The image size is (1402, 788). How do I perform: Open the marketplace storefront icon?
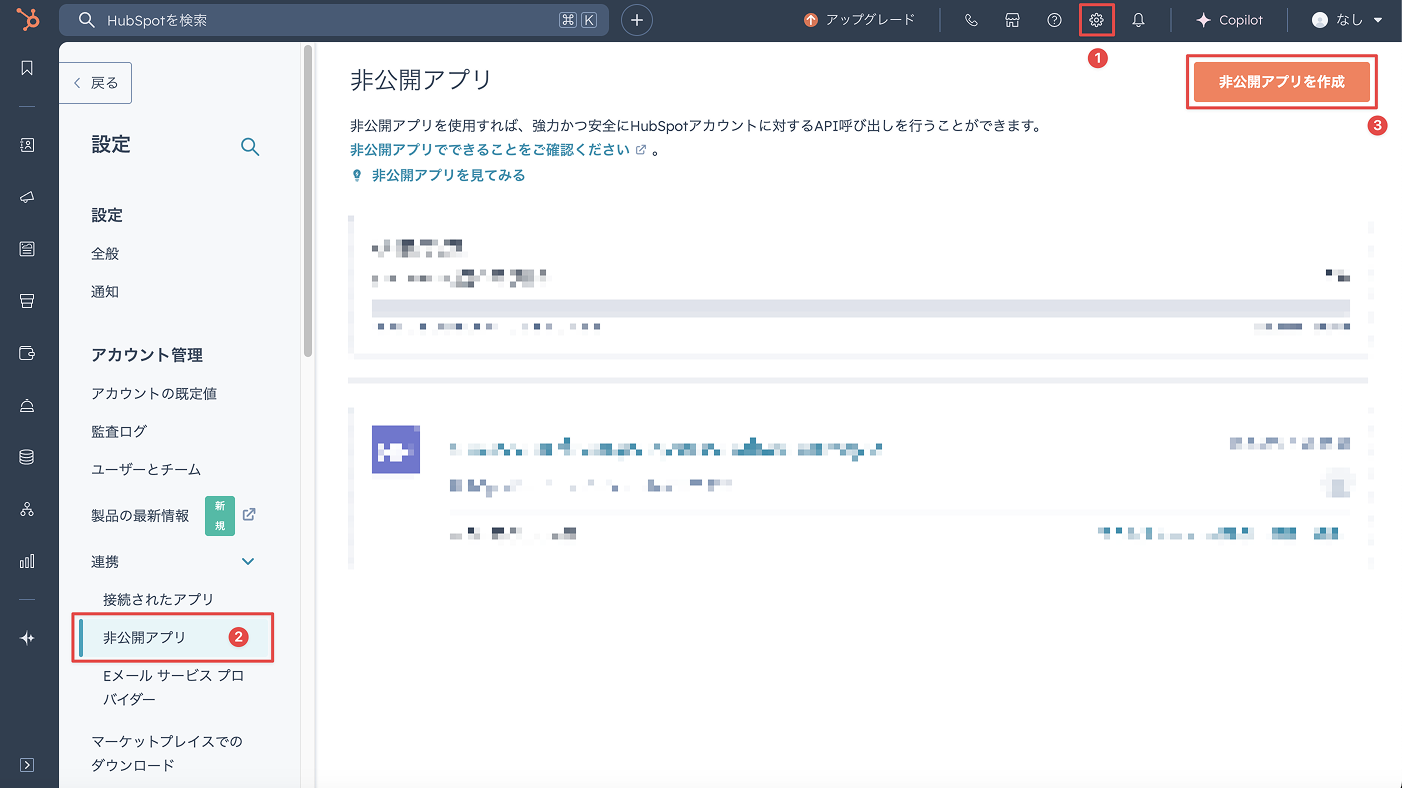point(1012,20)
